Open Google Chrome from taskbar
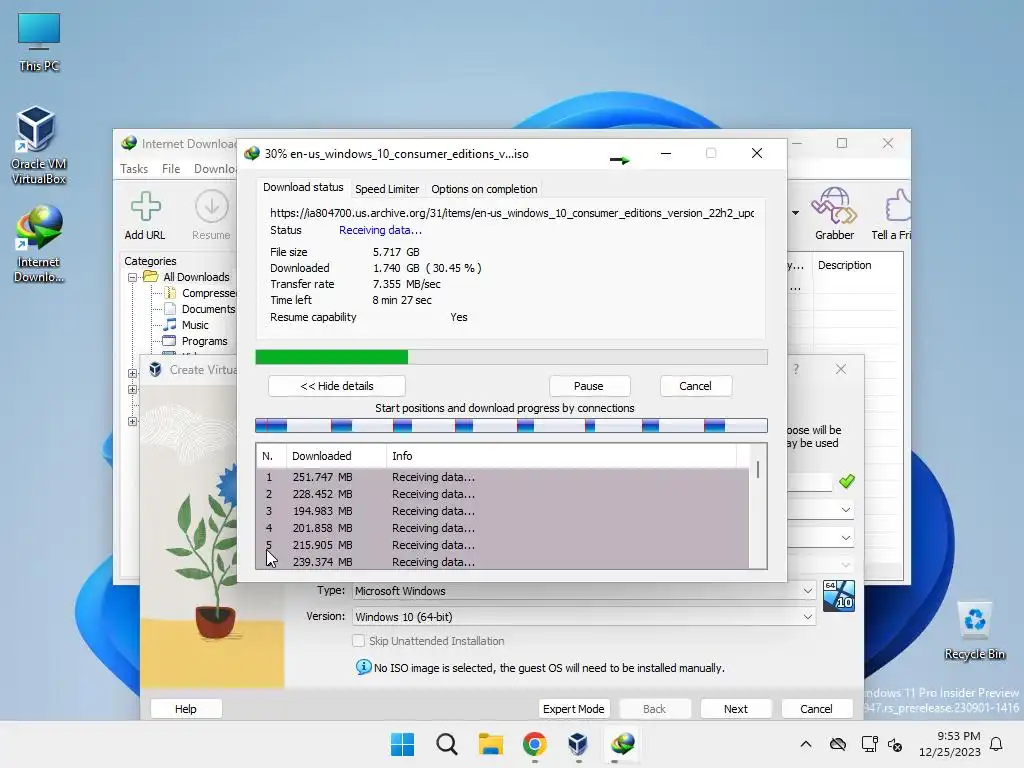Viewport: 1024px width, 768px height. click(534, 744)
